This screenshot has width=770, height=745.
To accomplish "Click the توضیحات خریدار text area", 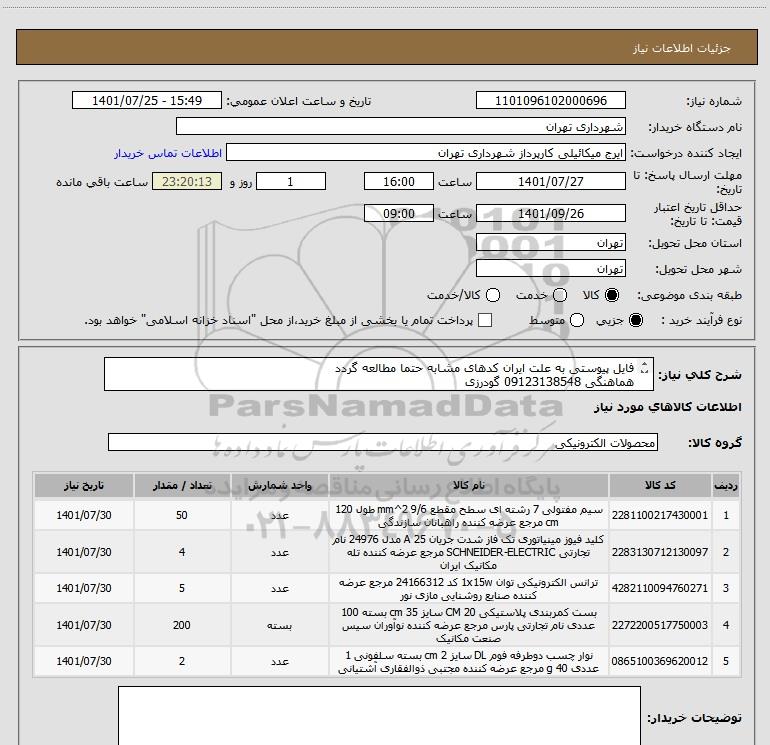I will point(379,716).
